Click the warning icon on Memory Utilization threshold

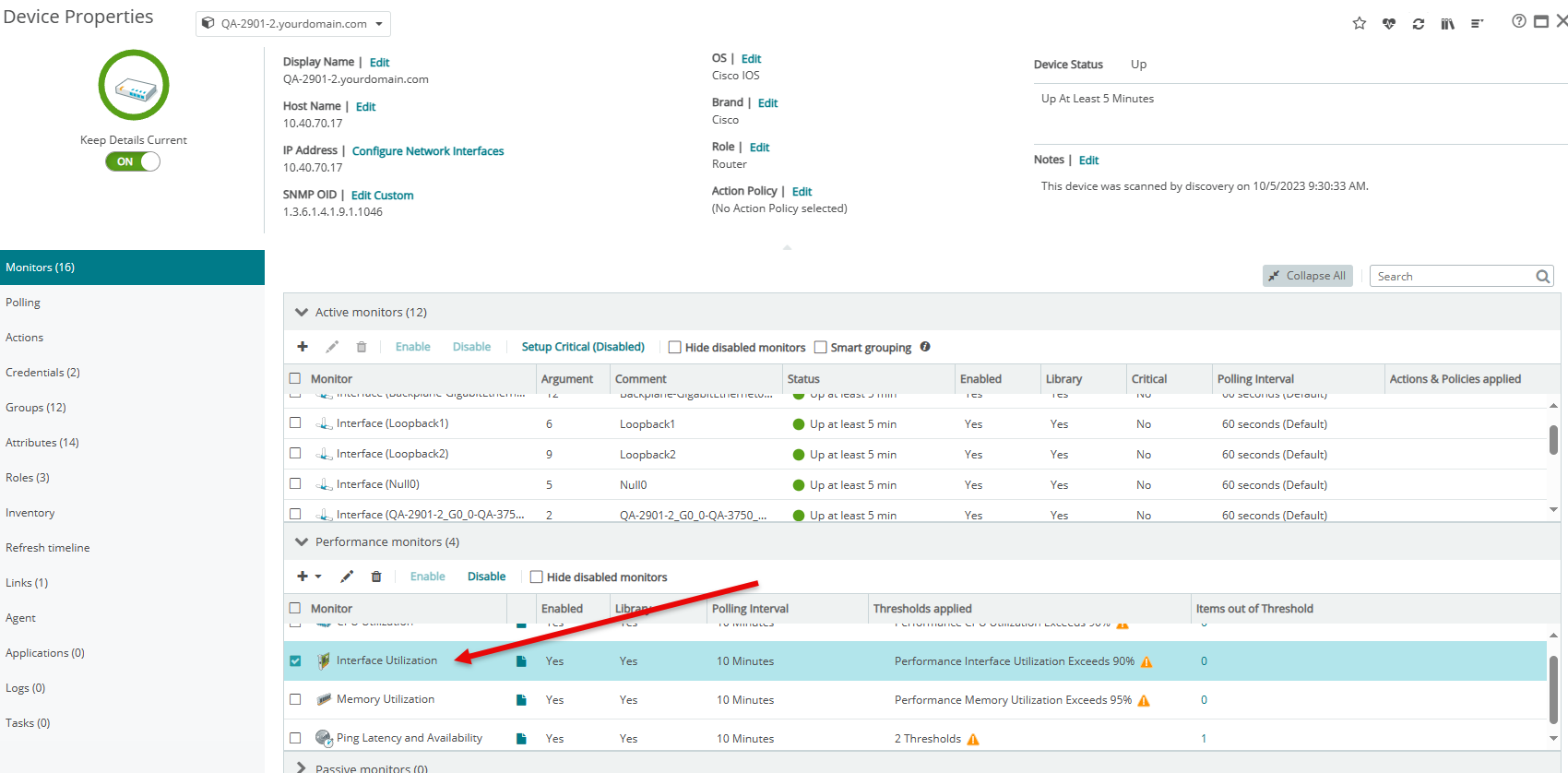[1144, 700]
